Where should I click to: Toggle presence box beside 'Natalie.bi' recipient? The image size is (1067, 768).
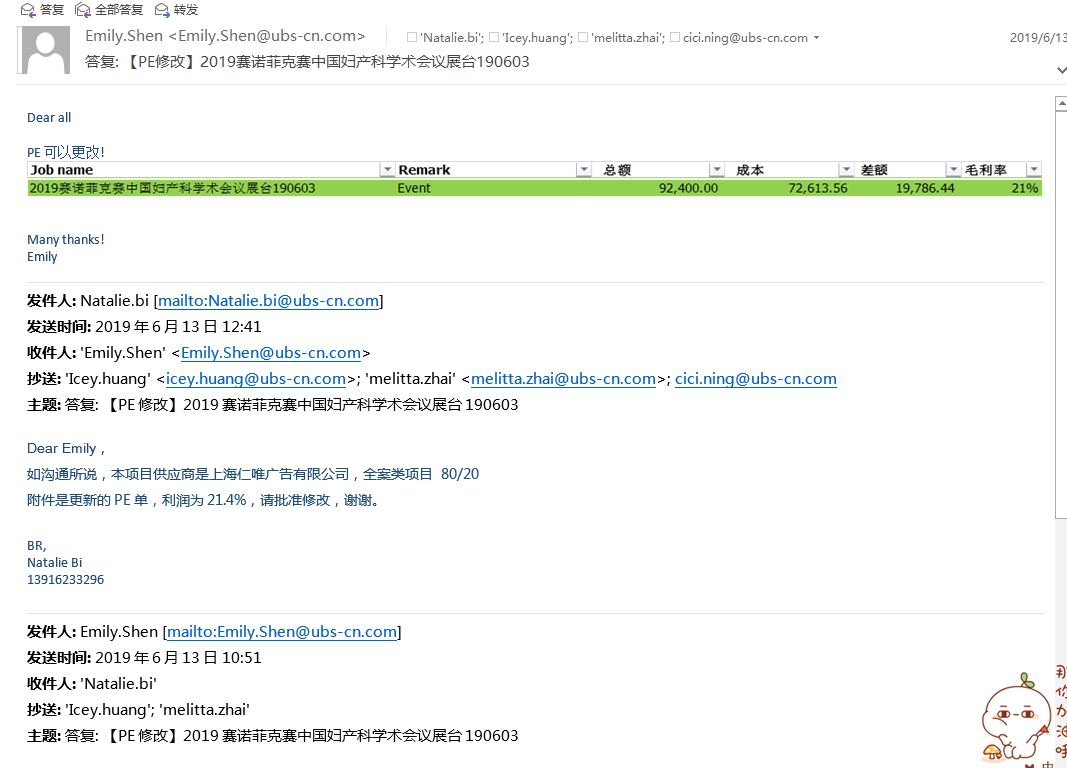(x=412, y=38)
